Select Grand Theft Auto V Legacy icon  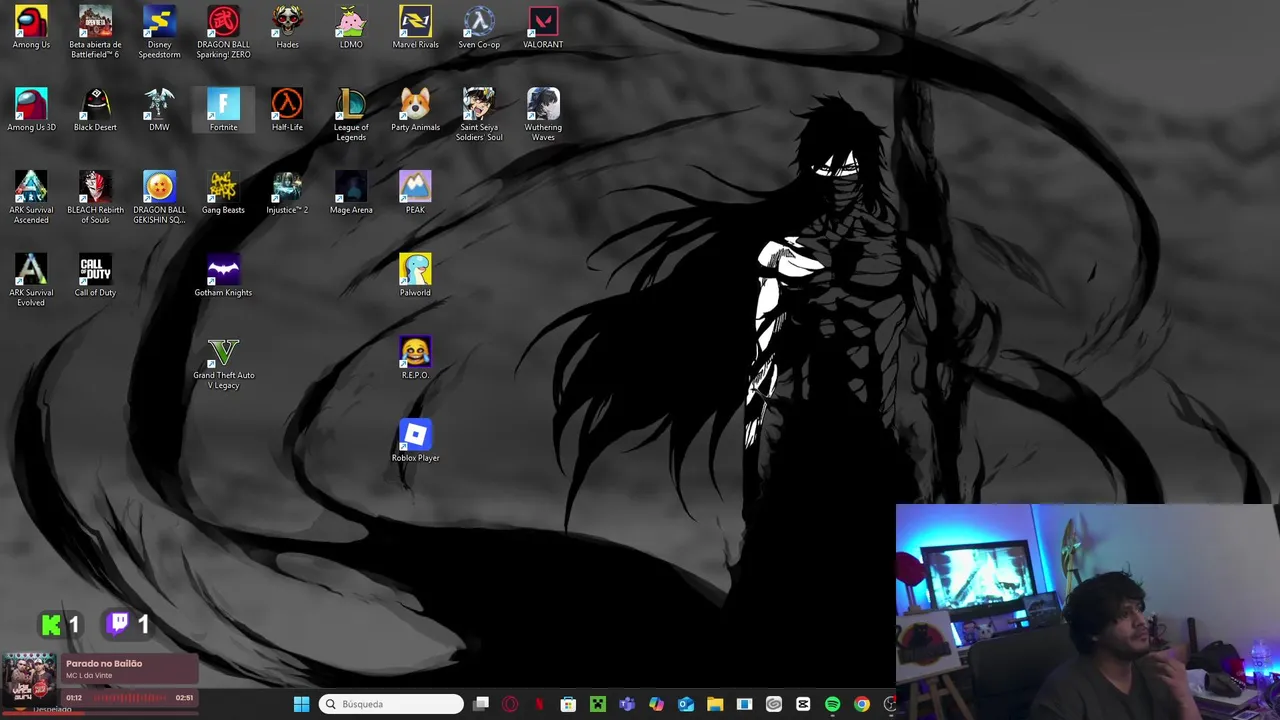[223, 364]
